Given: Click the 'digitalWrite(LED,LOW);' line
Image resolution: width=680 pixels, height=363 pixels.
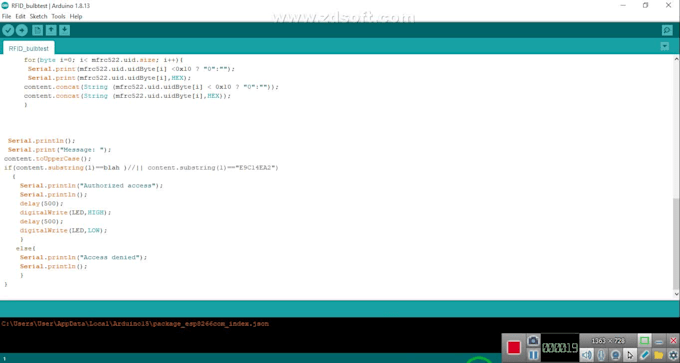Looking at the screenshot, I should coord(63,230).
